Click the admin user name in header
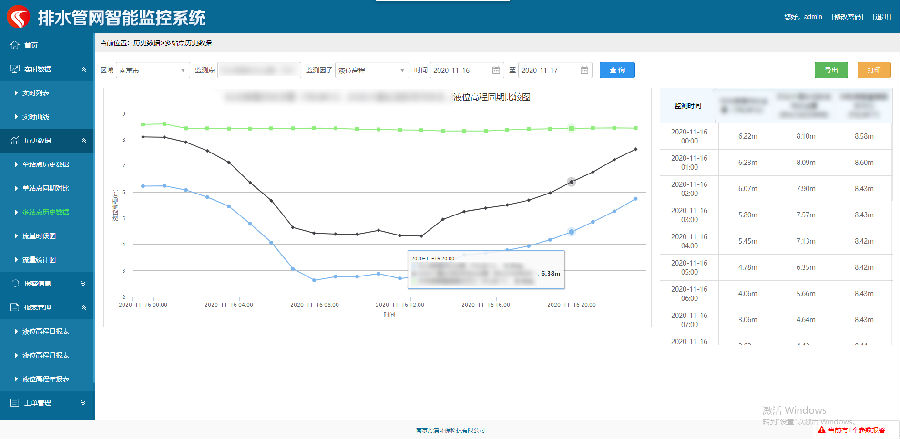 point(813,17)
